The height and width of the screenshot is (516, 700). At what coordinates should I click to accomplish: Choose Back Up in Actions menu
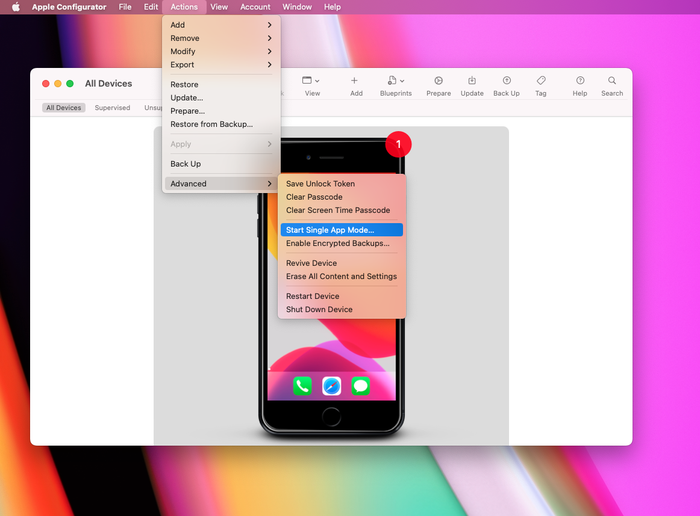(x=221, y=164)
